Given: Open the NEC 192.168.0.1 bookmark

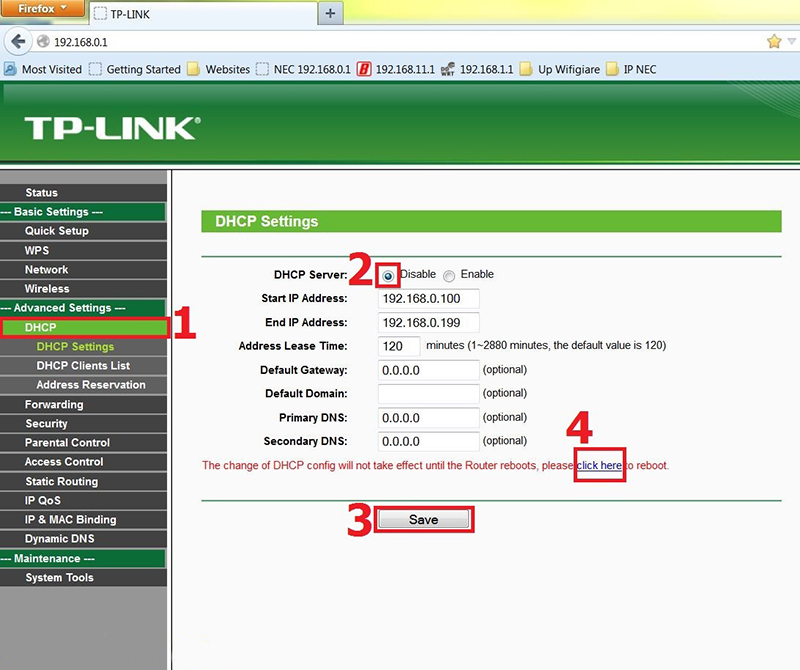Looking at the screenshot, I should (x=304, y=69).
